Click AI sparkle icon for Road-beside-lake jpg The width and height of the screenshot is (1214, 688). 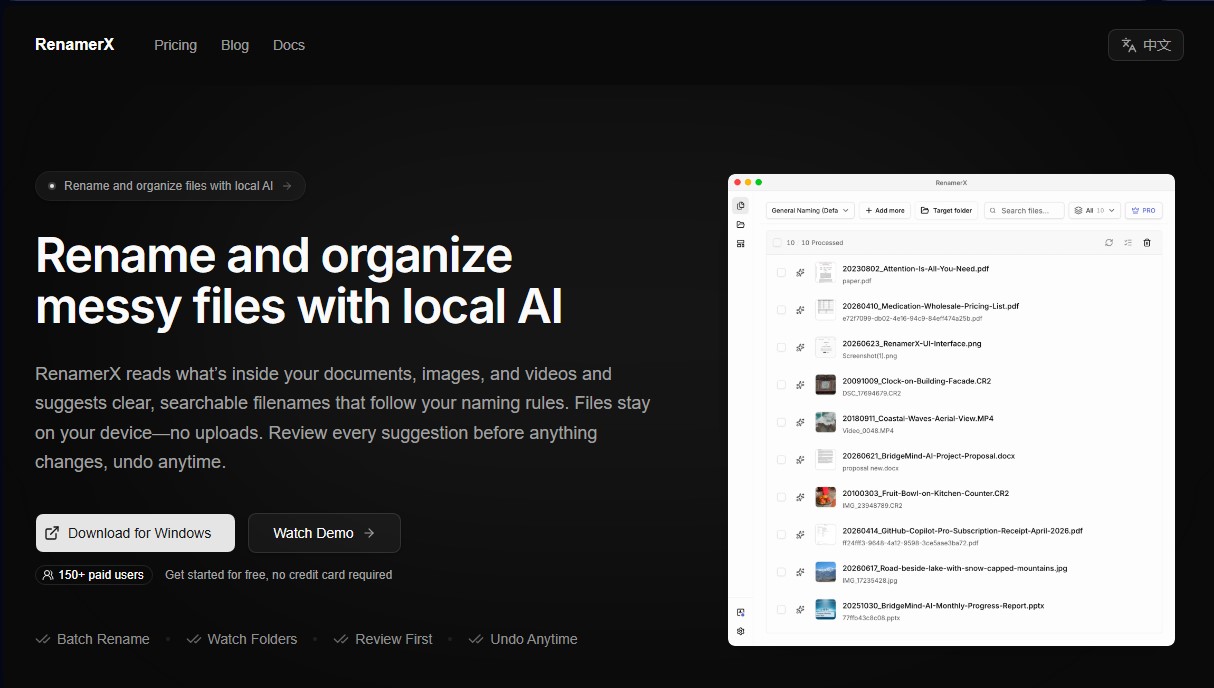click(800, 572)
